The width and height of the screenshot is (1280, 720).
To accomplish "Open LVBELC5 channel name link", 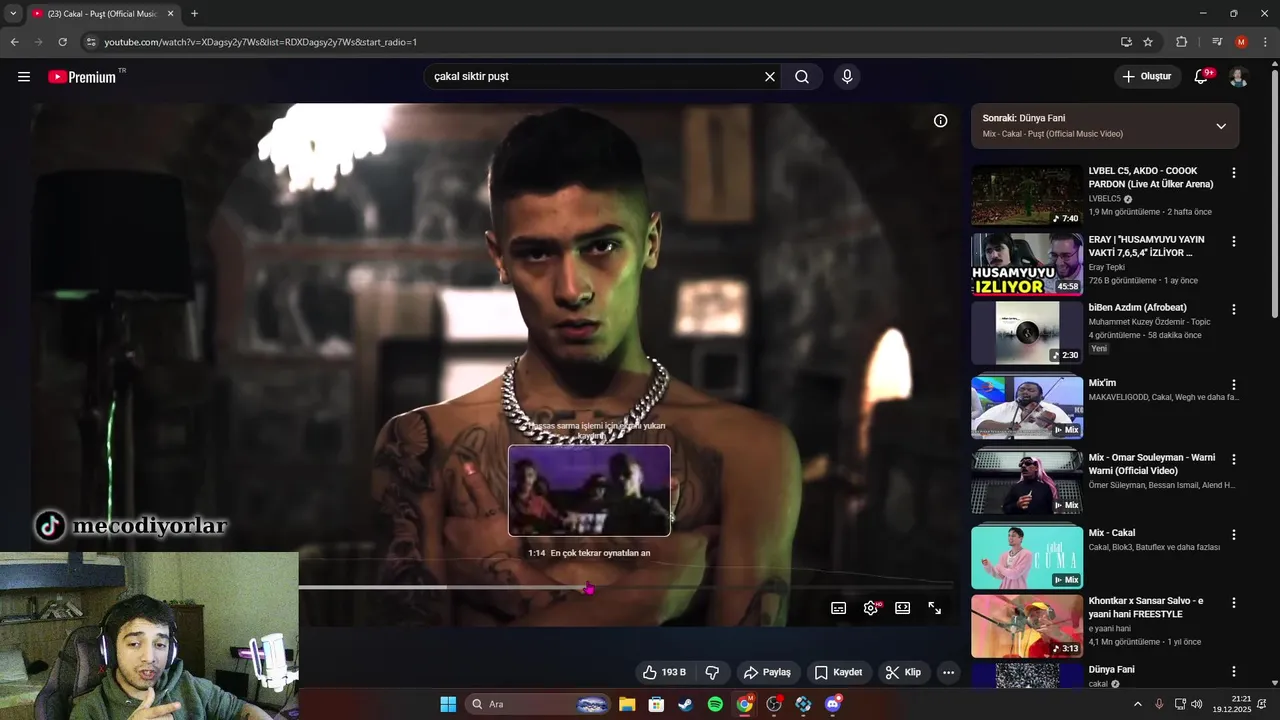I will coord(1105,199).
